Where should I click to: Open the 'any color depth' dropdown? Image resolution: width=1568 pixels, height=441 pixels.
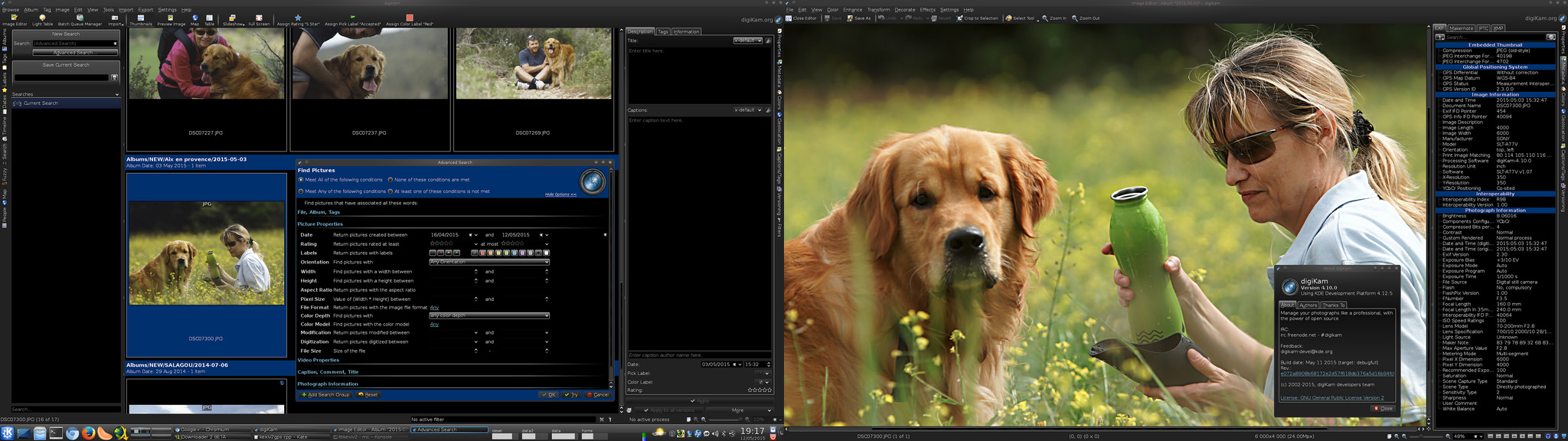pos(488,315)
